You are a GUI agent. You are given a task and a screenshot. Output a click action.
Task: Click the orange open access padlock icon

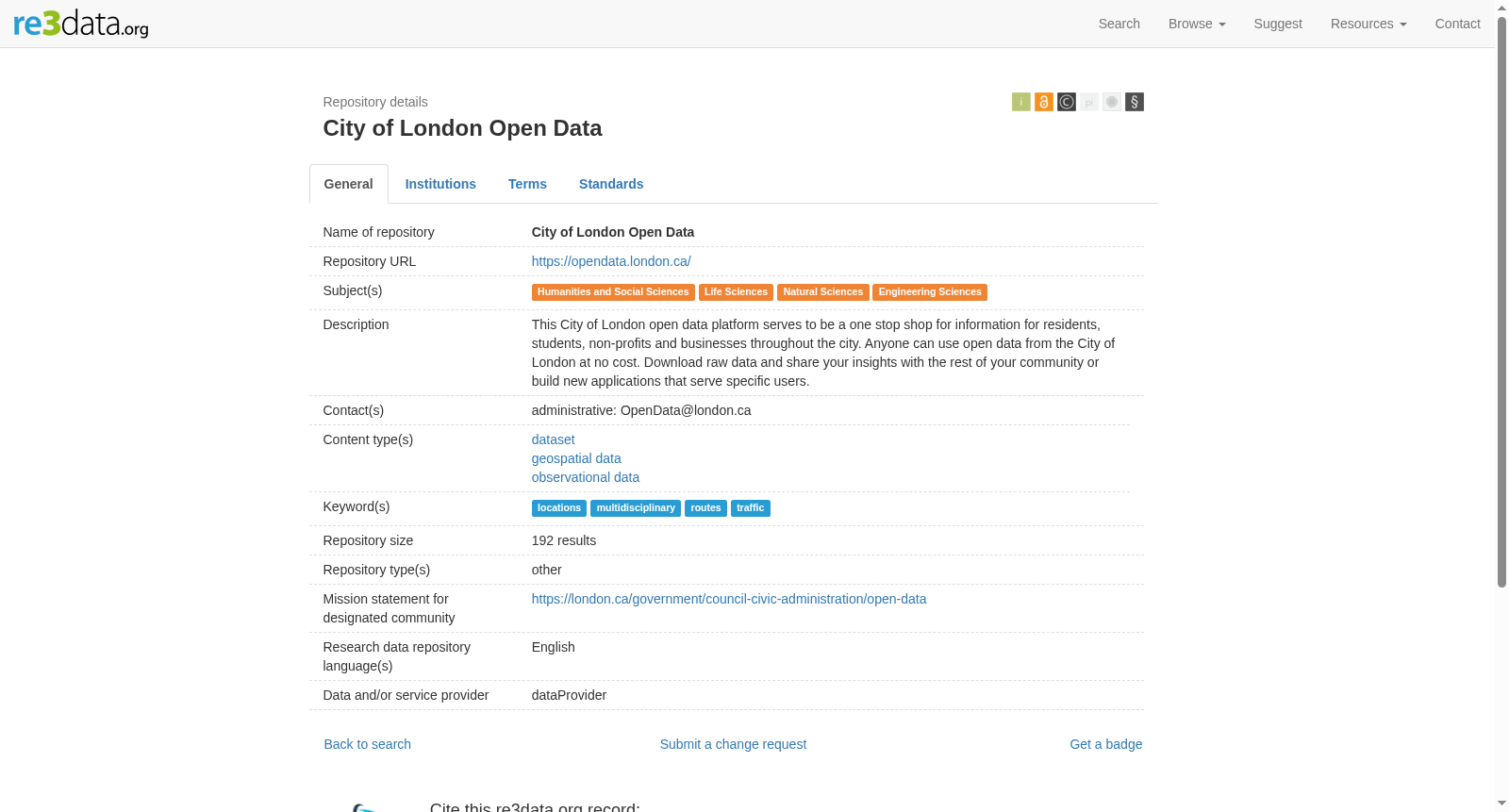tap(1044, 102)
